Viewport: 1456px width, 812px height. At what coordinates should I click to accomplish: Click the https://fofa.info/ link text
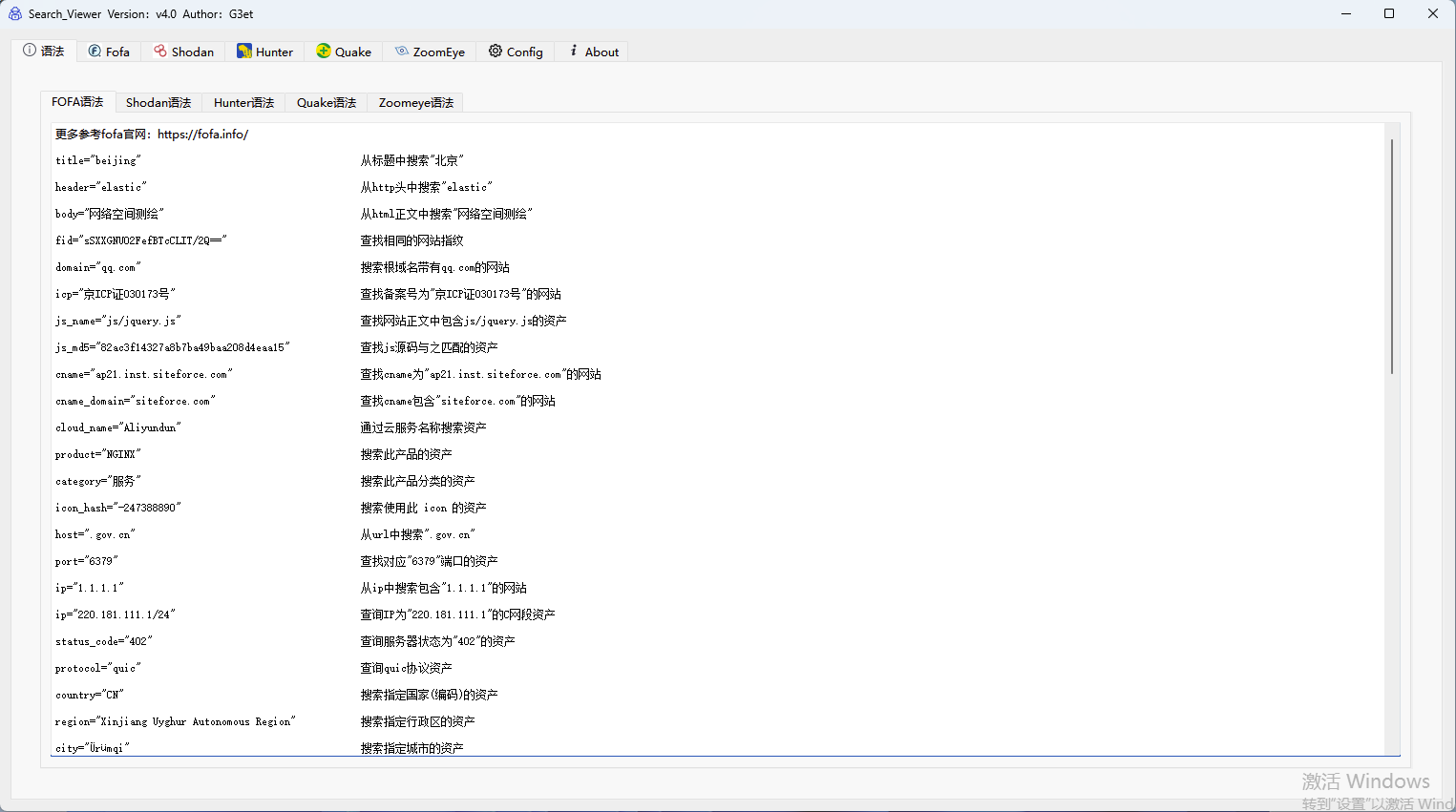coord(202,135)
